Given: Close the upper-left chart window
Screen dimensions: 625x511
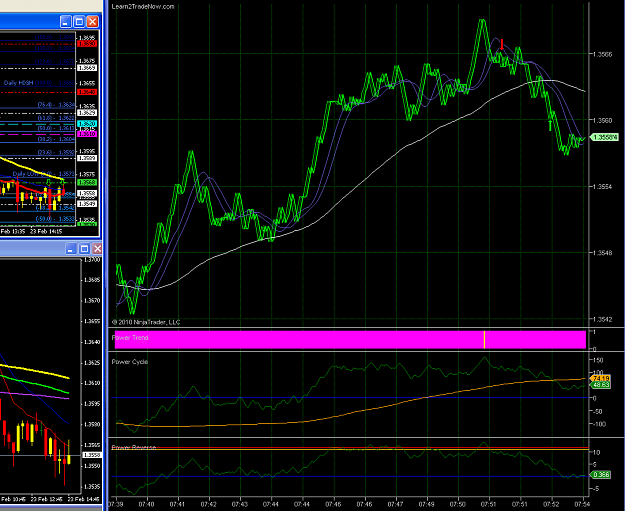Looking at the screenshot, I should [92, 22].
